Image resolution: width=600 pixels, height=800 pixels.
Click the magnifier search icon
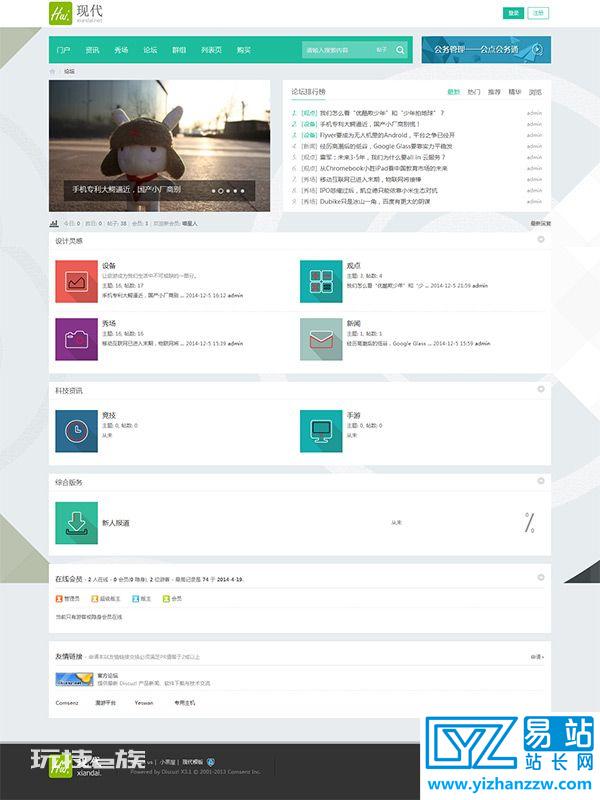(x=401, y=50)
